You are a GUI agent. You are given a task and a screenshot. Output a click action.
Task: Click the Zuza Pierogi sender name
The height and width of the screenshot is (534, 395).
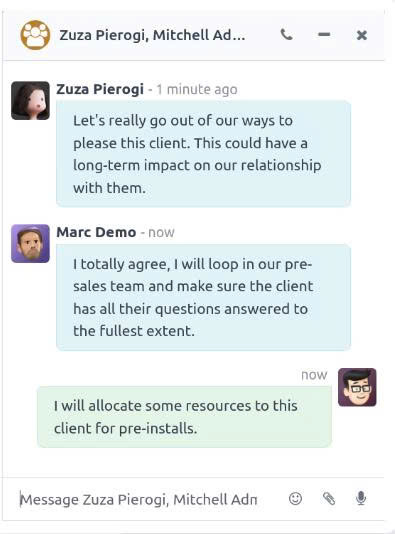point(100,89)
